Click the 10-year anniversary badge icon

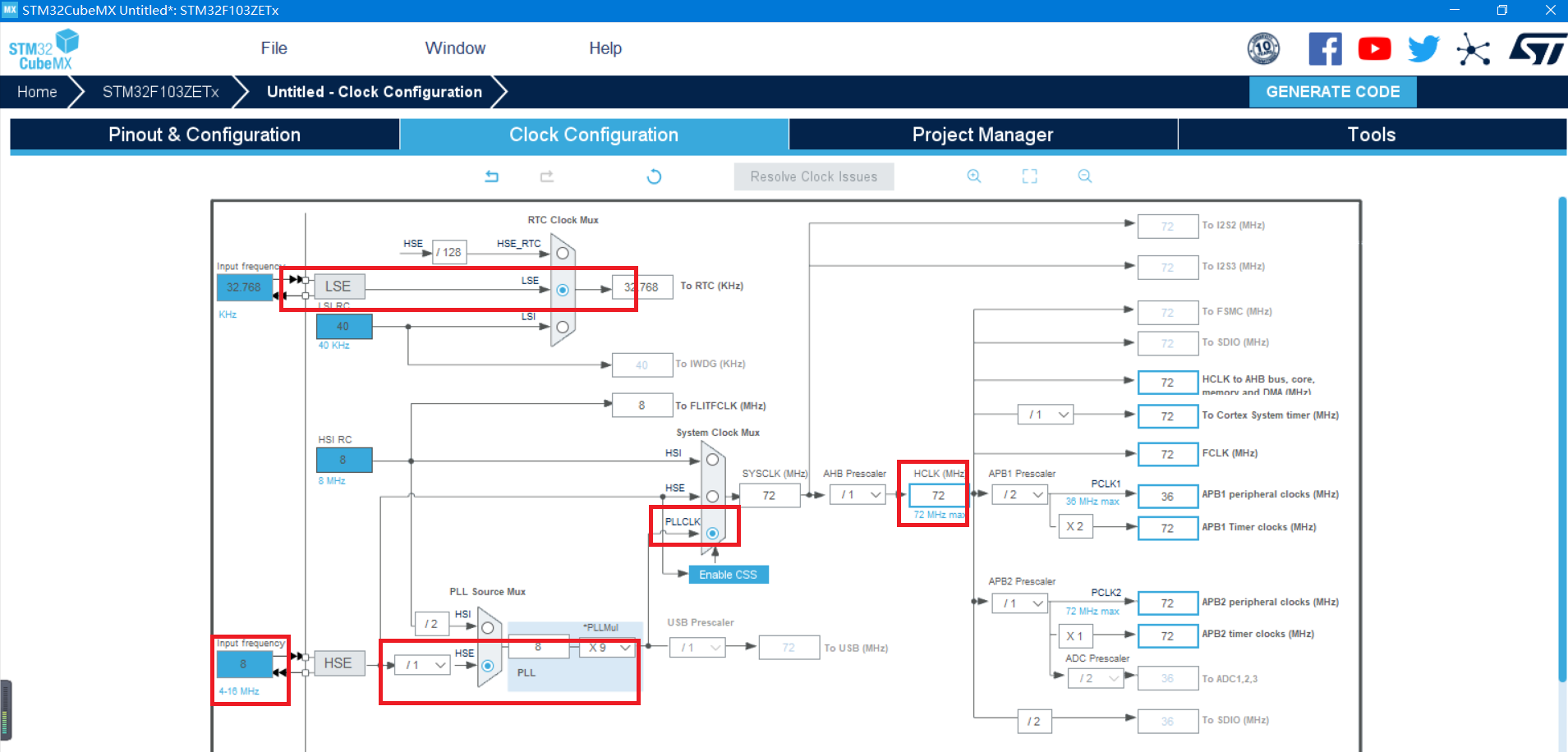tap(1263, 48)
